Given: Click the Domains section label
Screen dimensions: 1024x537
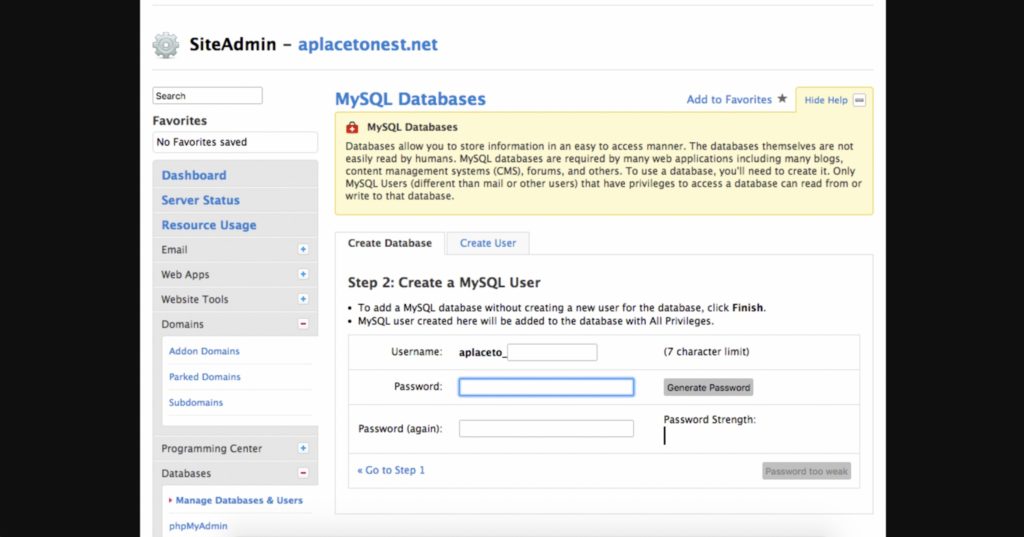Looking at the screenshot, I should (x=182, y=324).
